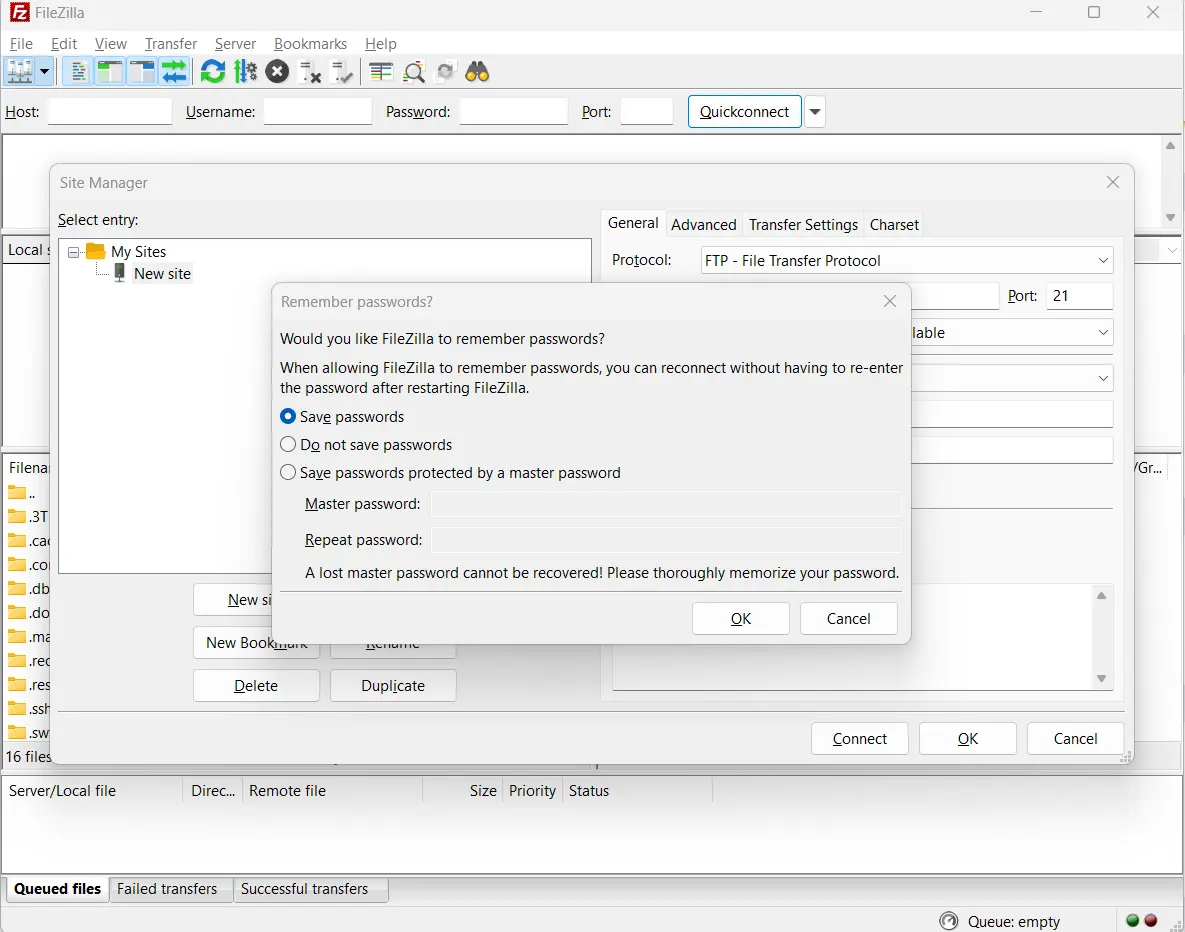
Task: Click Cancel in Remember passwords dialog
Action: tap(849, 618)
